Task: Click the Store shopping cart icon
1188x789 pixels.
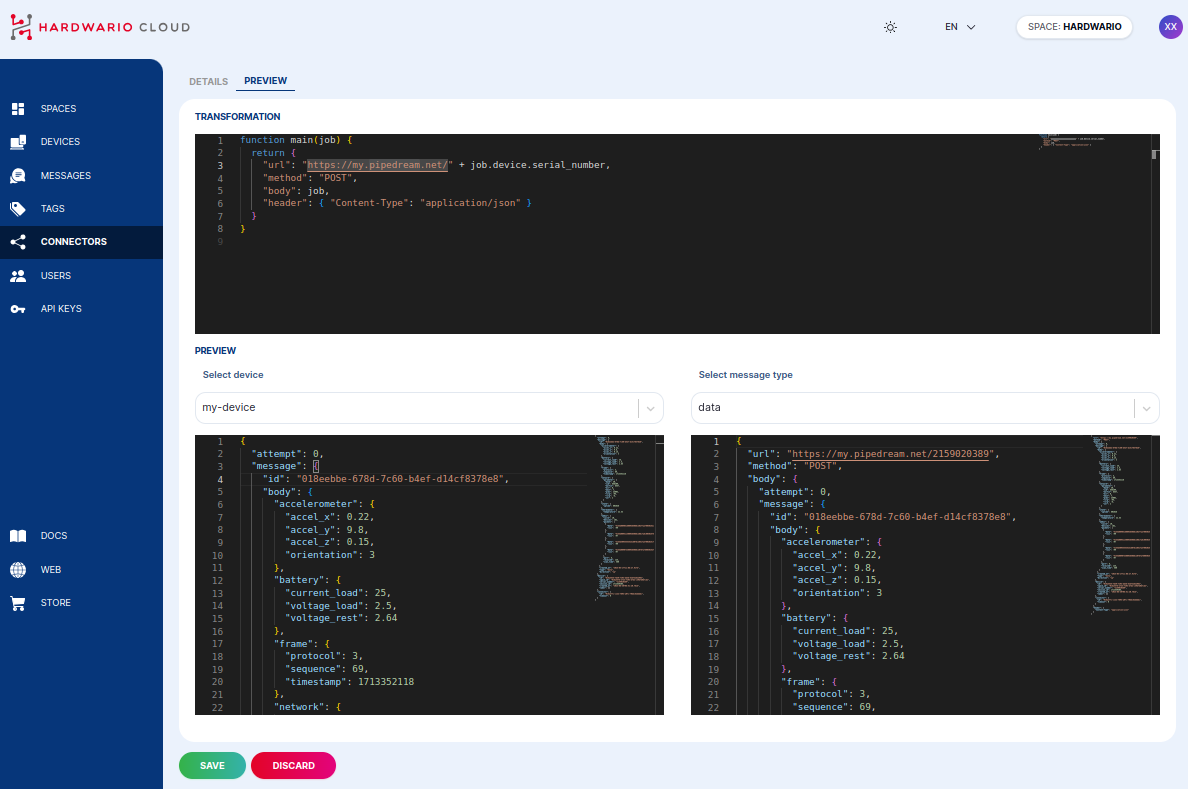Action: (x=18, y=603)
